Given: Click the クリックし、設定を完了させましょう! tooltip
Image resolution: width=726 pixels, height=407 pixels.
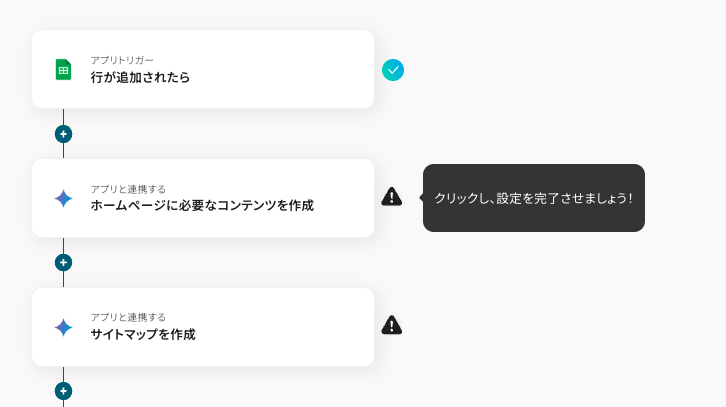Looking at the screenshot, I should (533, 198).
